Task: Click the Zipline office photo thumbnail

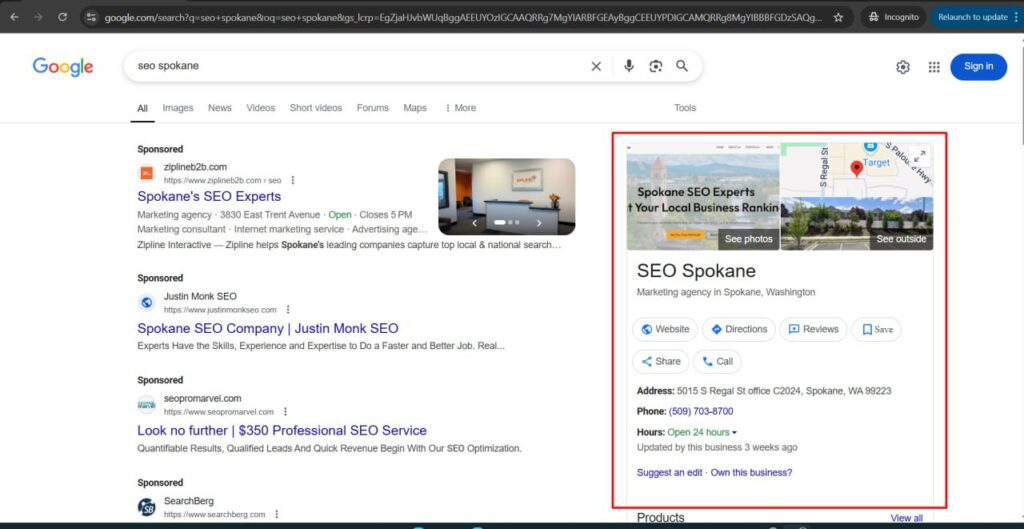Action: [507, 197]
